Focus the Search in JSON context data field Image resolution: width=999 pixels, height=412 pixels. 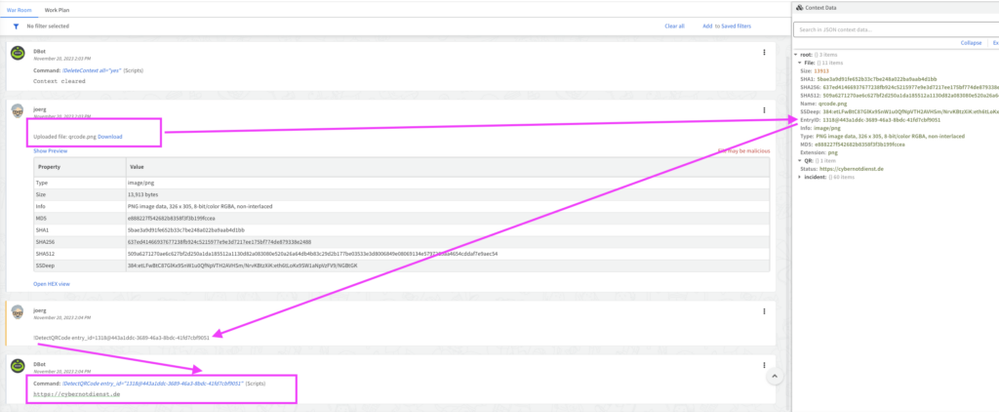tap(896, 29)
